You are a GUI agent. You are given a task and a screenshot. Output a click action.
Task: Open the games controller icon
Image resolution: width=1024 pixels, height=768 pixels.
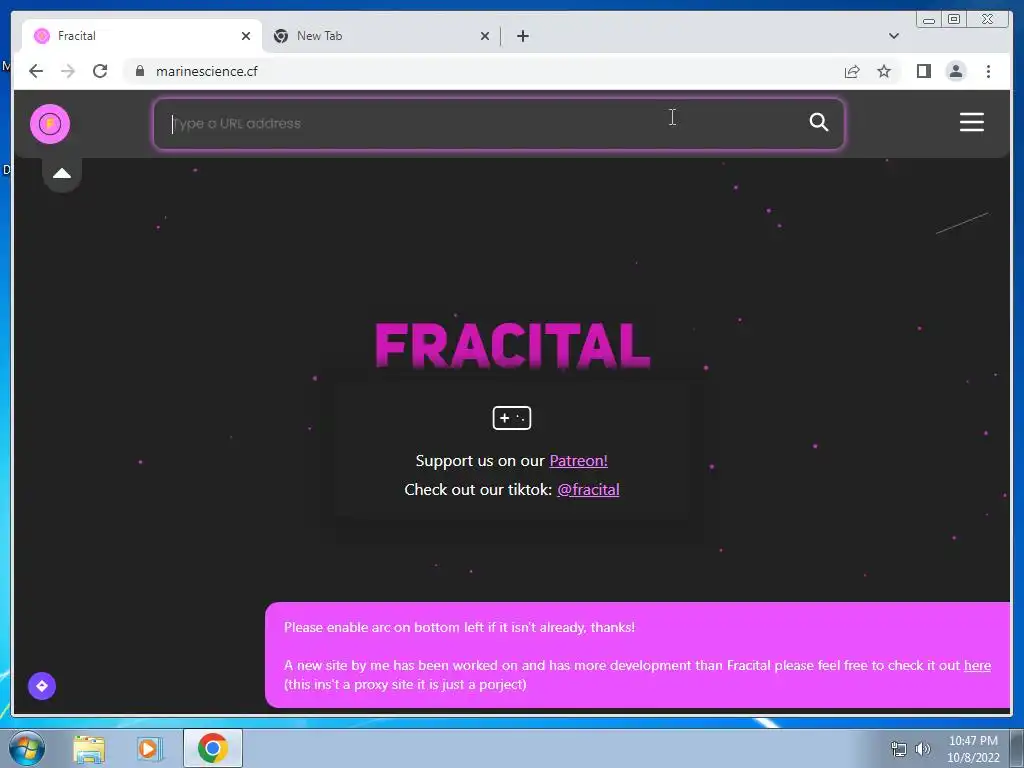(511, 418)
